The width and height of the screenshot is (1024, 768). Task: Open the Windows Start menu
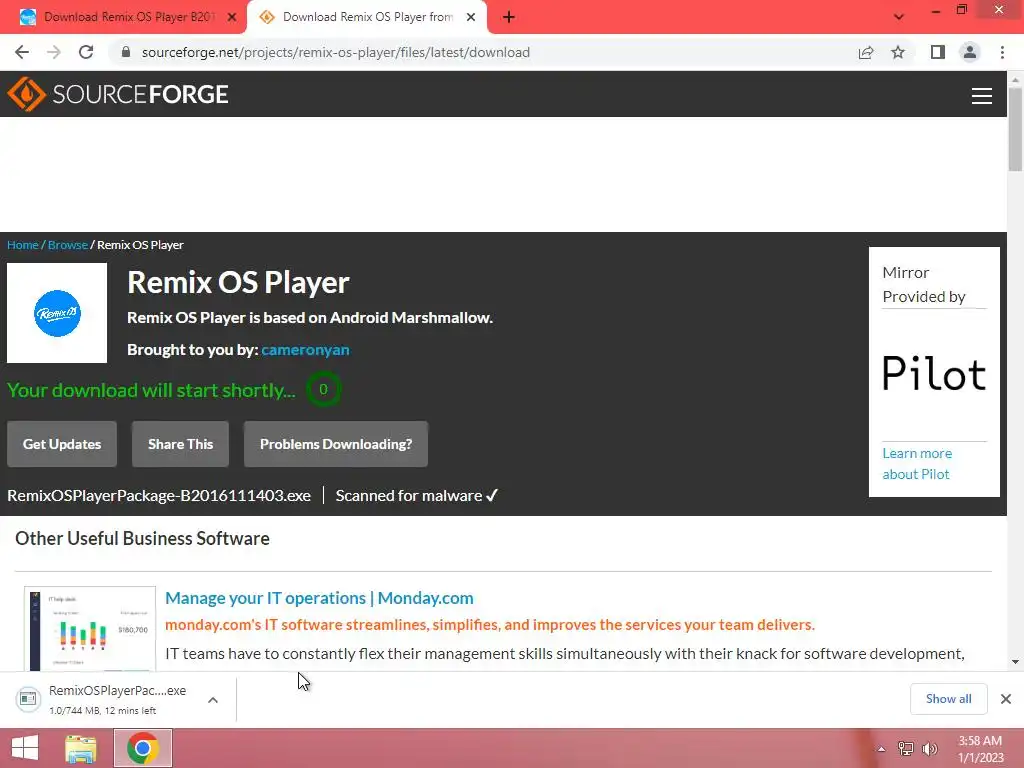point(25,748)
